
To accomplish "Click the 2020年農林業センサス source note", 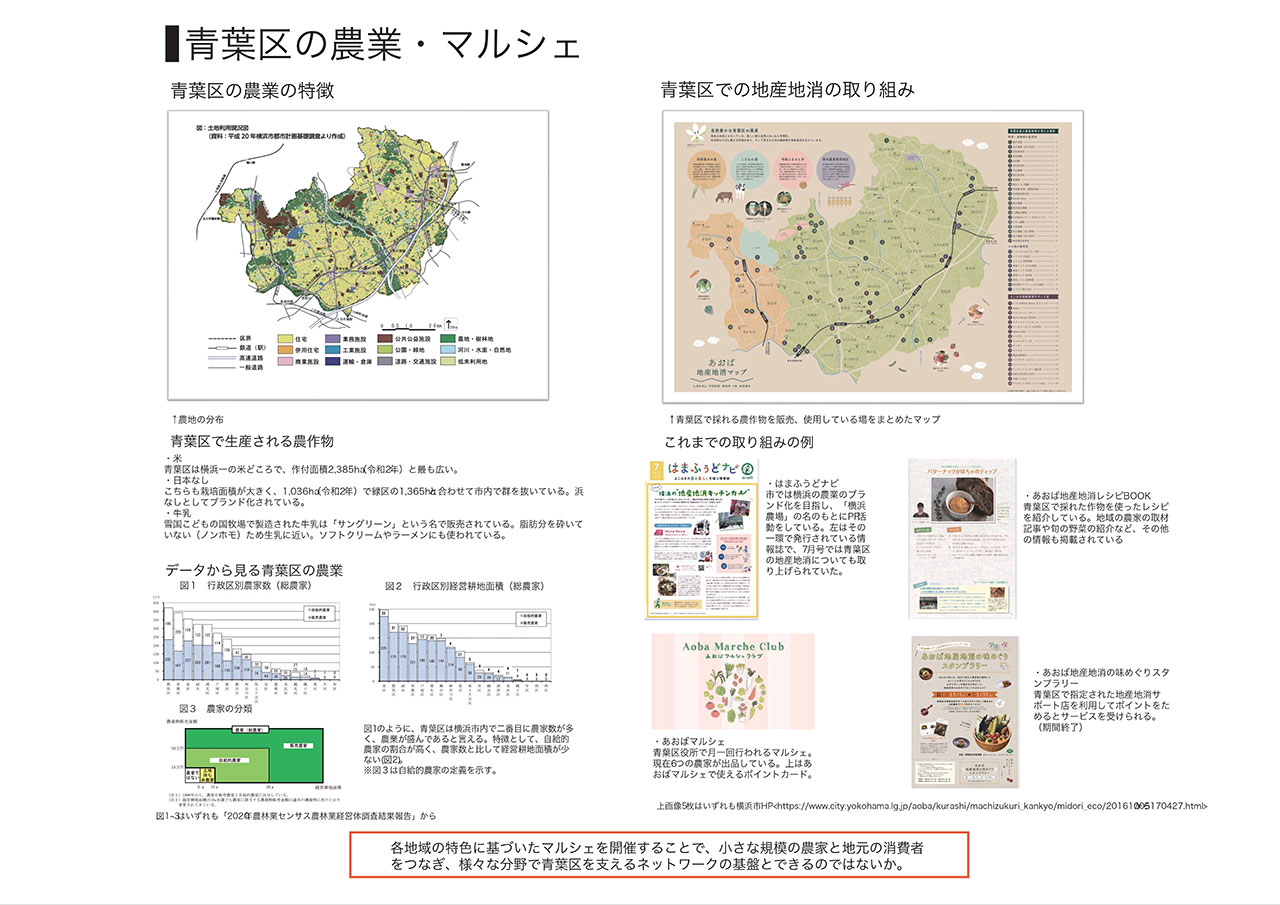I will pyautogui.click(x=296, y=816).
